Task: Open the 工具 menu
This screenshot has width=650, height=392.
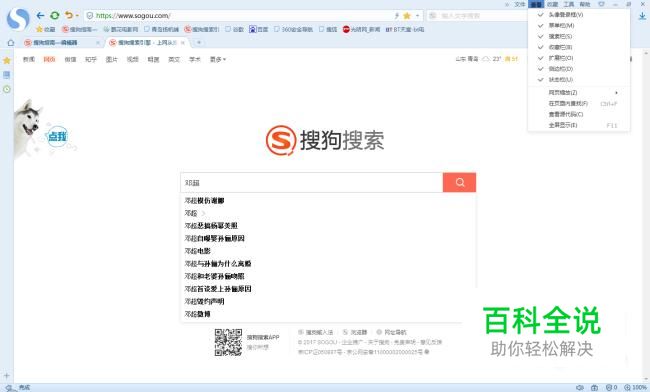Action: [x=569, y=4]
